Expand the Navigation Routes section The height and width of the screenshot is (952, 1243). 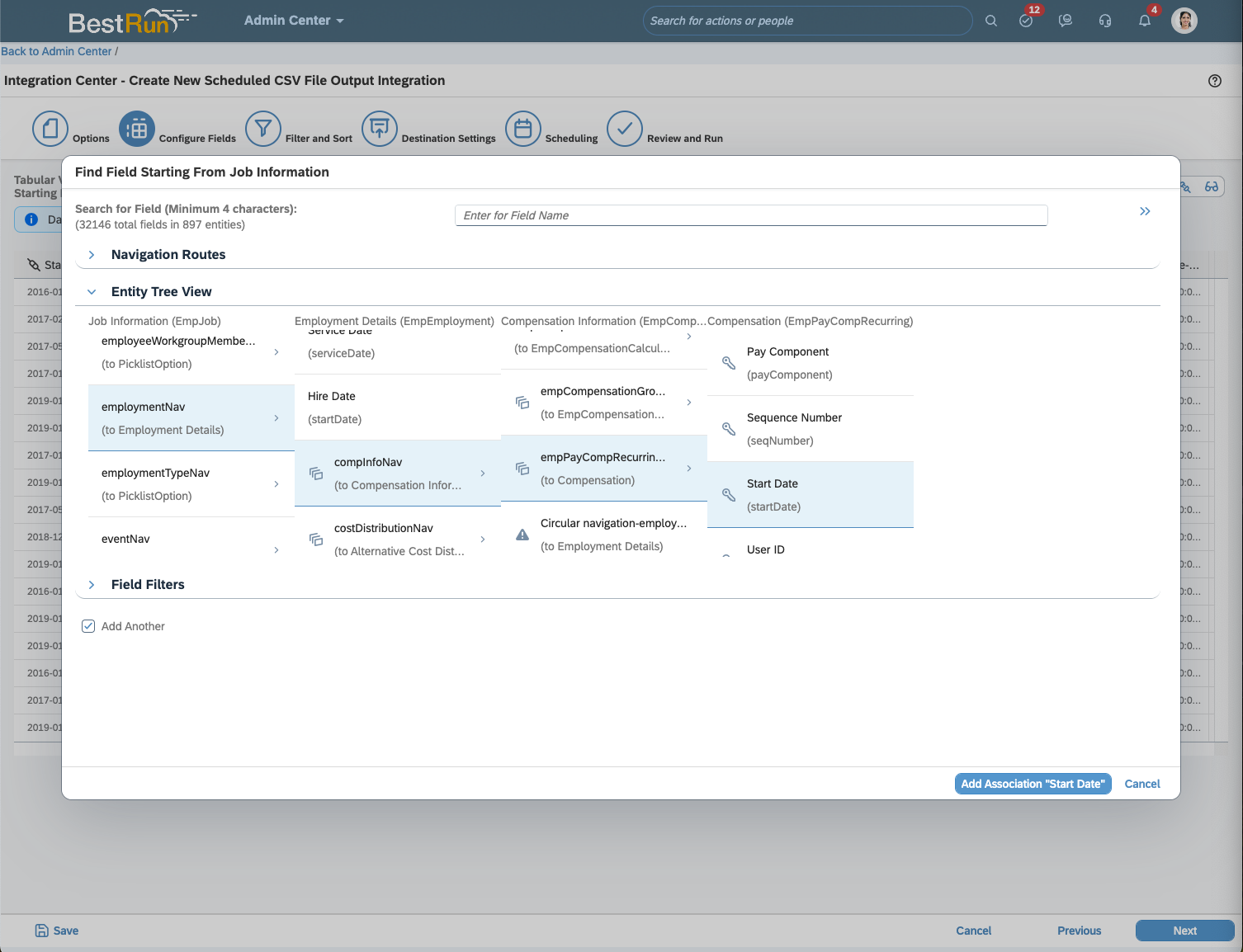tap(92, 255)
